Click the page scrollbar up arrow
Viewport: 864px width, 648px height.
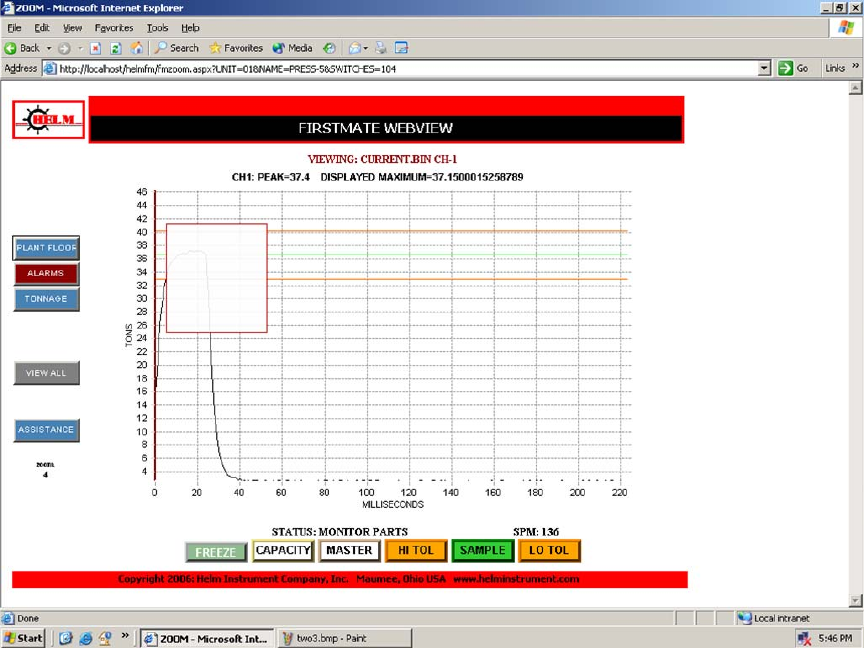point(856,88)
